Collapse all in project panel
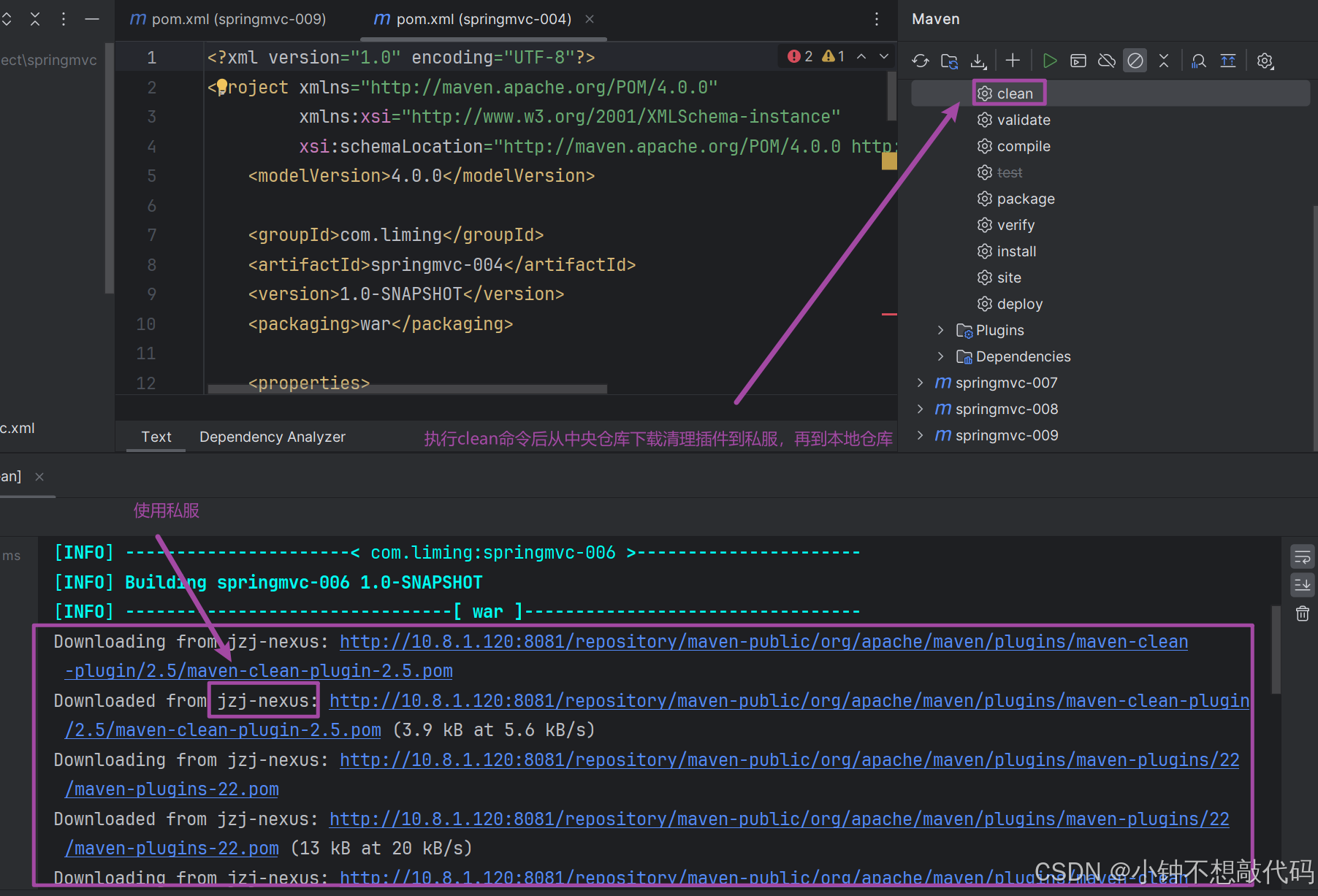Screen dimensions: 1318x896 (x=35, y=19)
